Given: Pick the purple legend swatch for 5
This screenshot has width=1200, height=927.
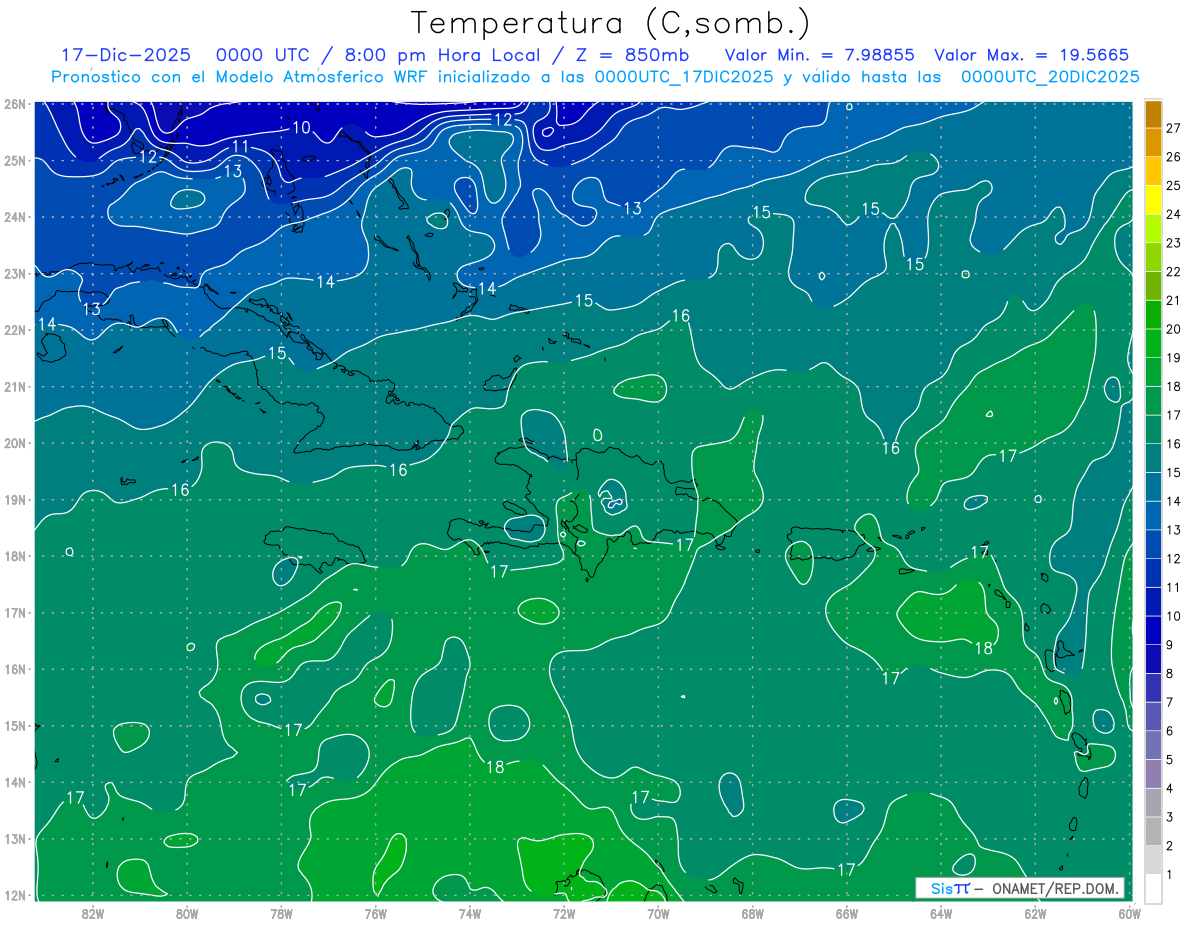Looking at the screenshot, I should (x=1154, y=745).
